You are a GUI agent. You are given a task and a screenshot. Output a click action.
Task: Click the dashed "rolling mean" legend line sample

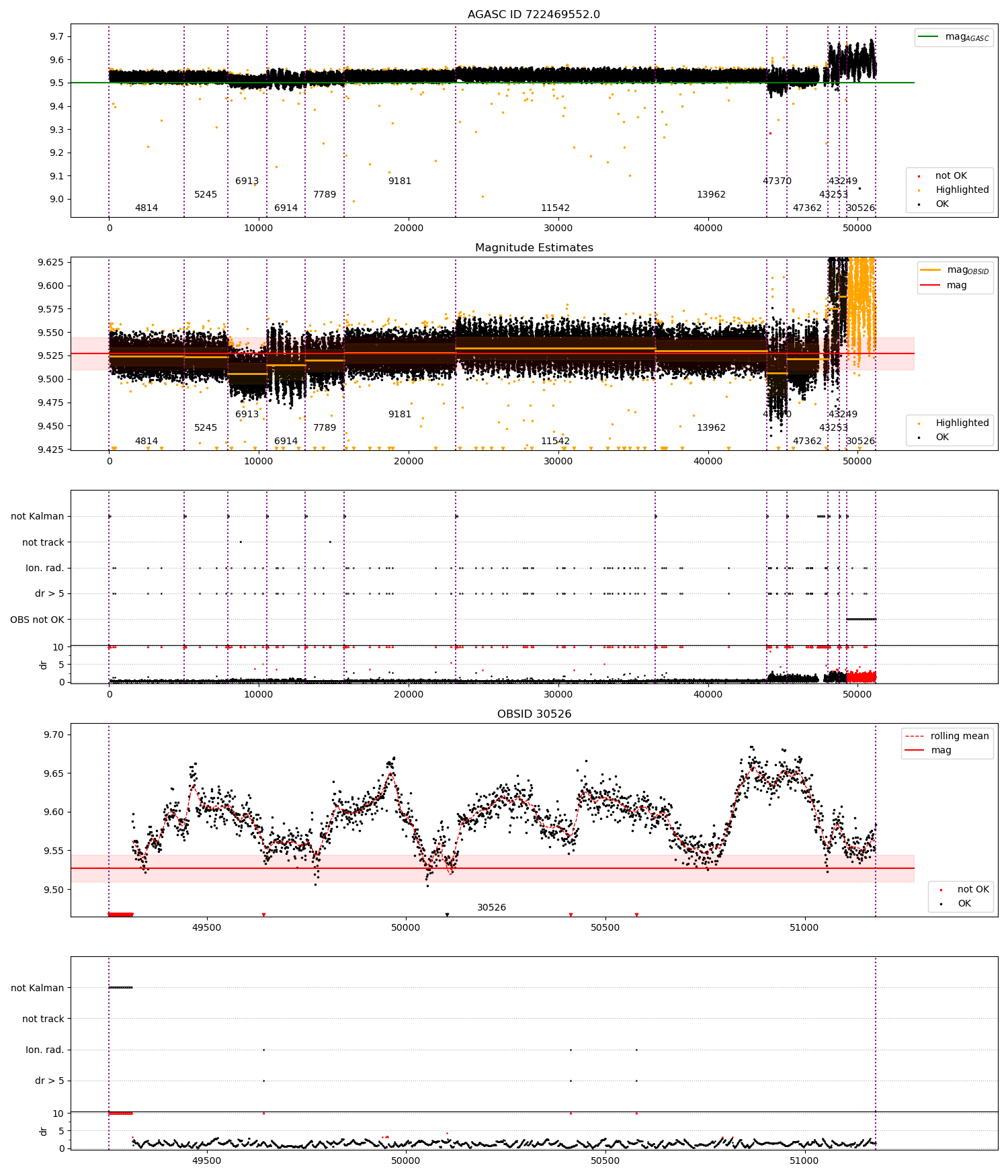click(914, 736)
